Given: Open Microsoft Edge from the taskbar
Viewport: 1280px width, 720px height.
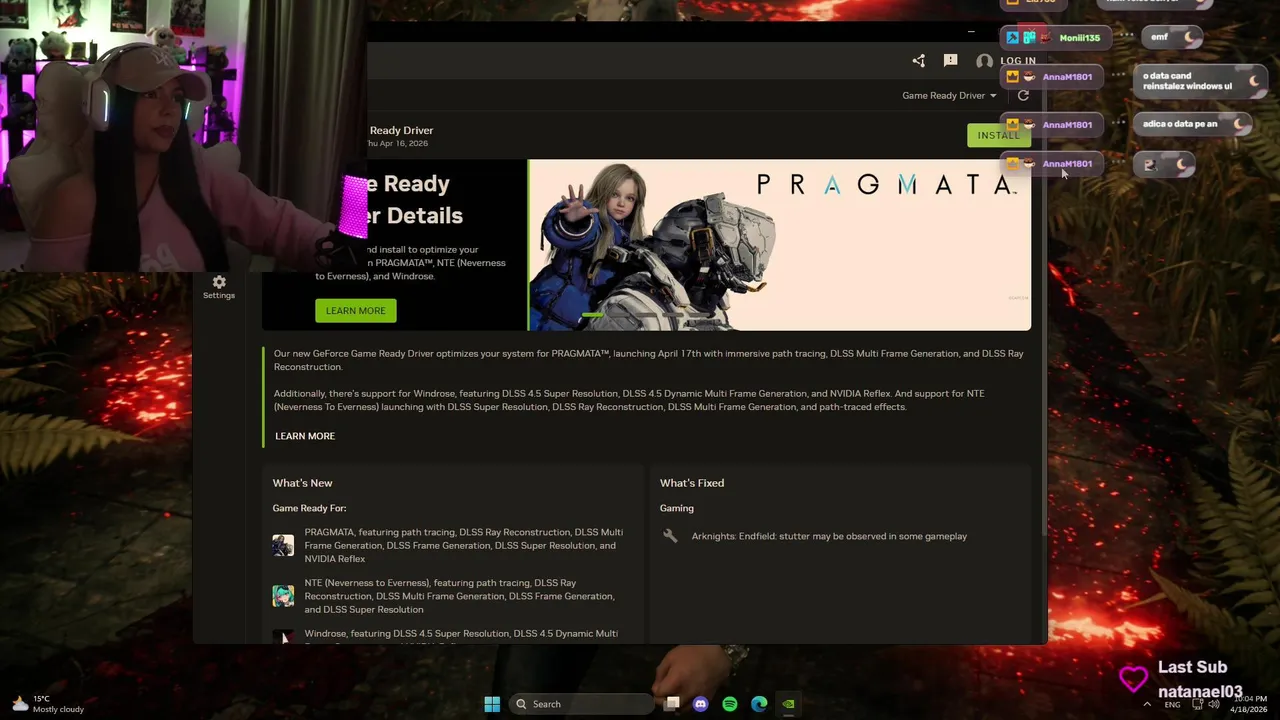Looking at the screenshot, I should tap(759, 704).
